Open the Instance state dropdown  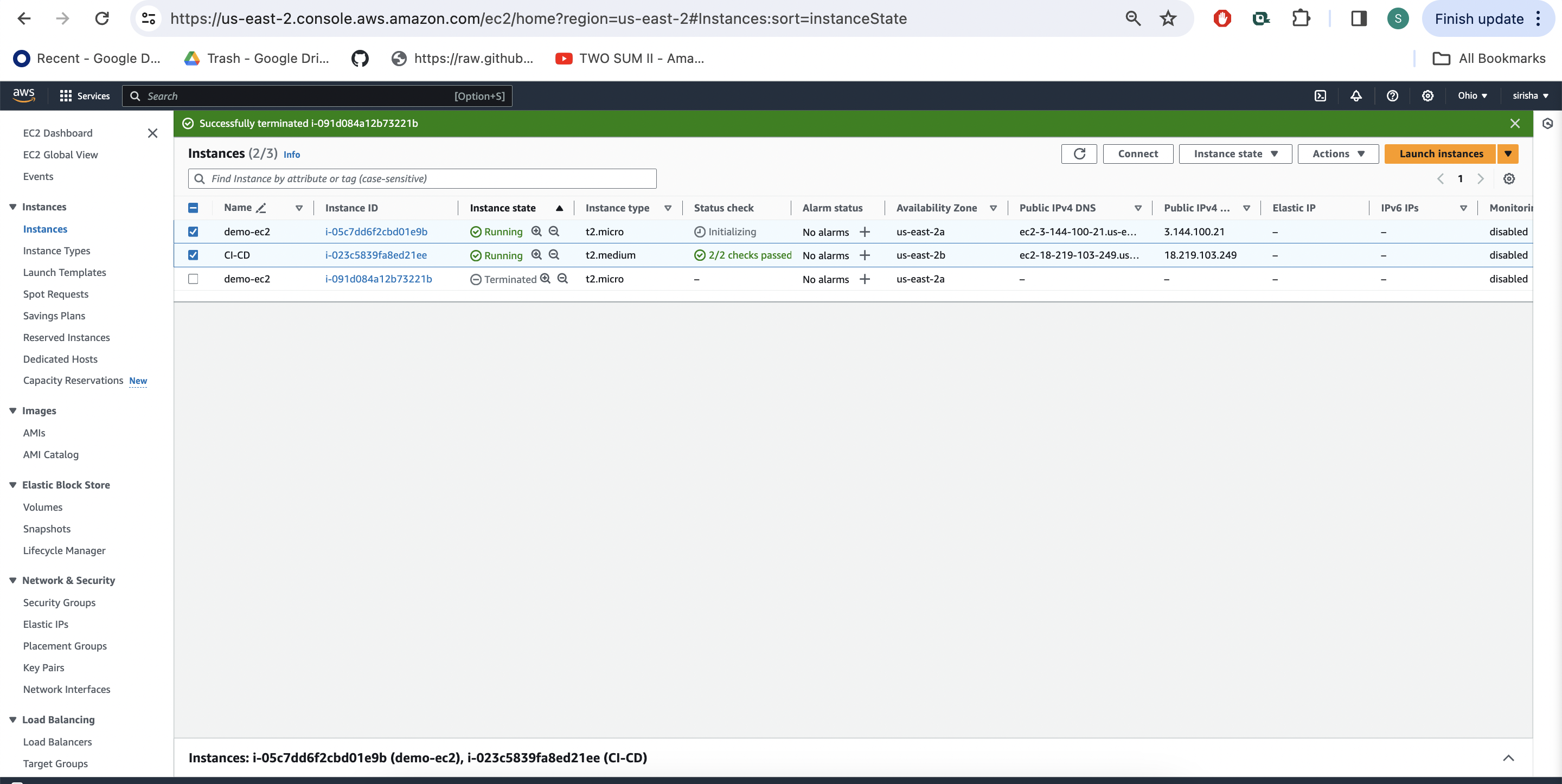(1234, 154)
